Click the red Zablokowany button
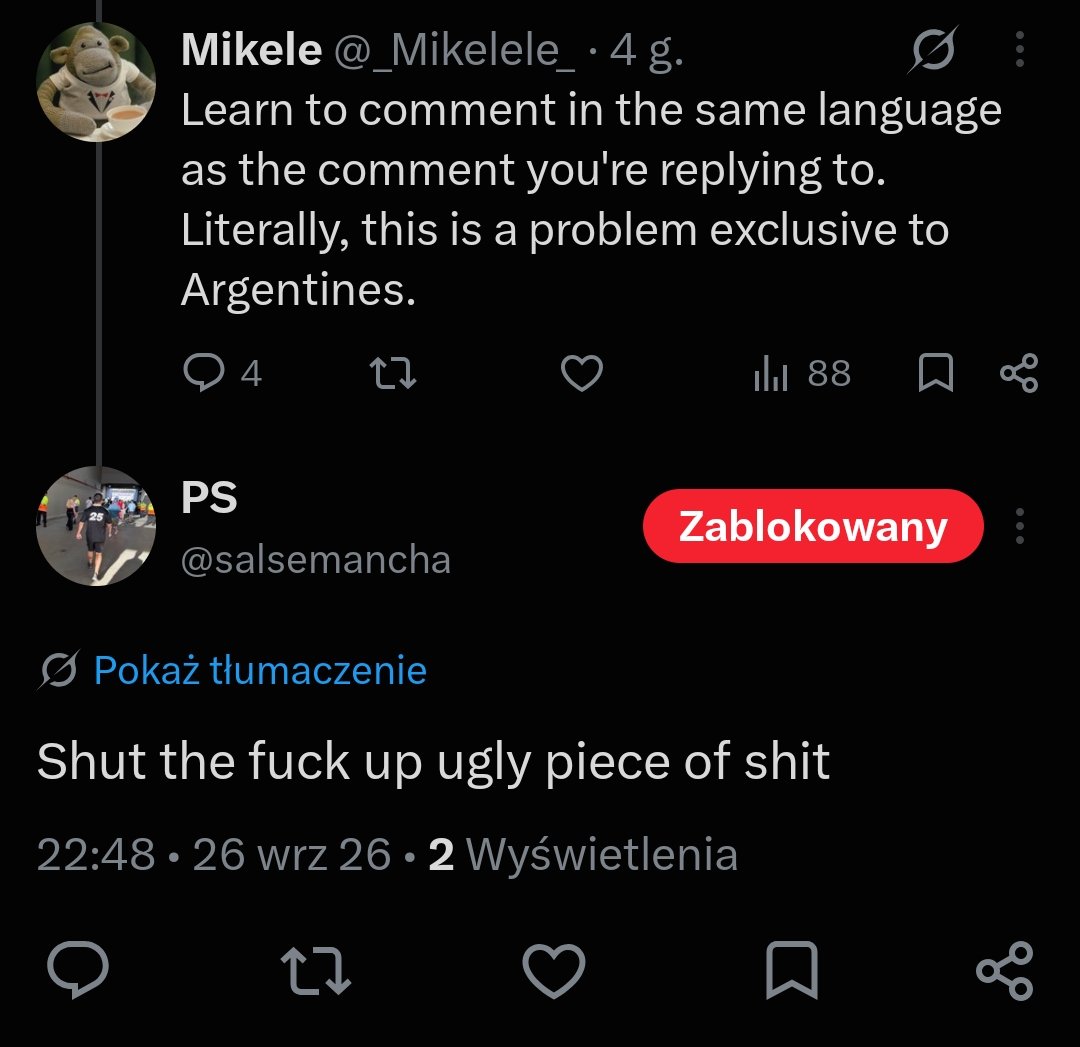 tap(813, 526)
